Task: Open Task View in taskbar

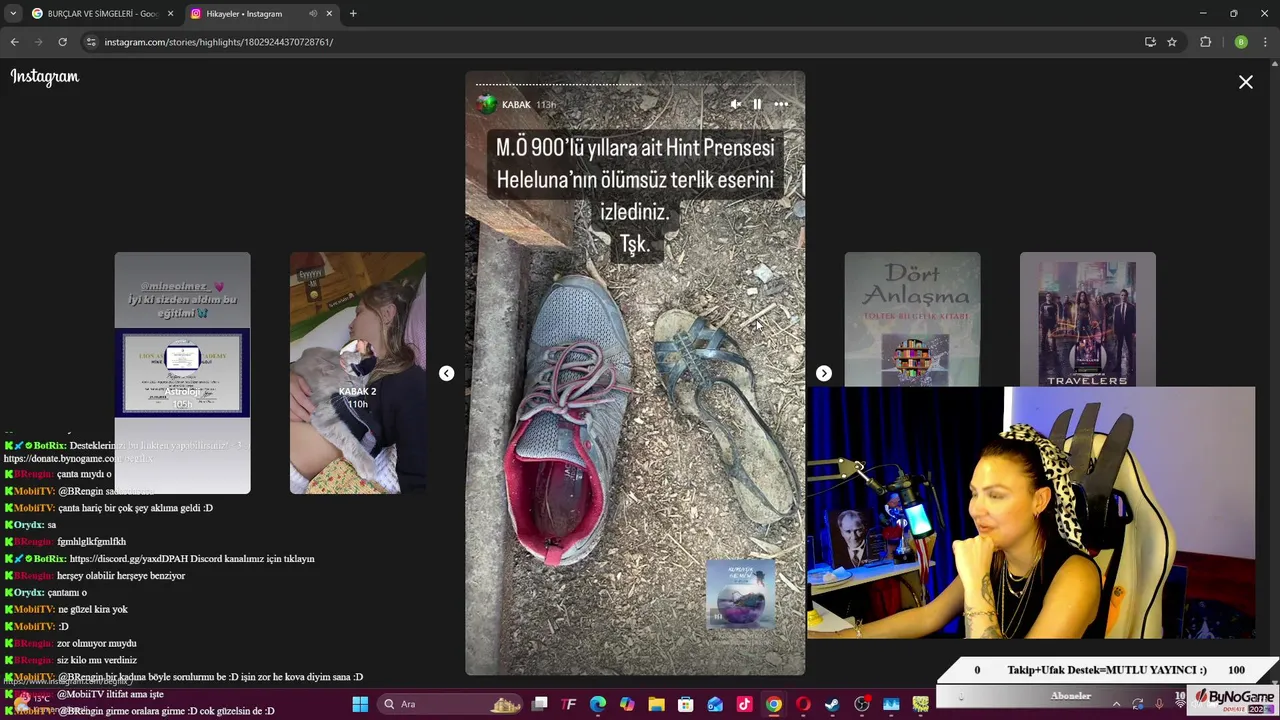Action: (x=540, y=705)
